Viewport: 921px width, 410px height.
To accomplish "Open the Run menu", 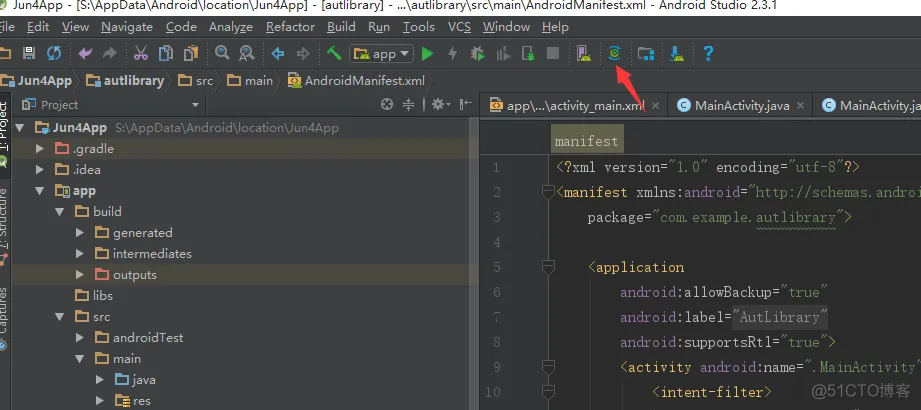I will tap(379, 27).
